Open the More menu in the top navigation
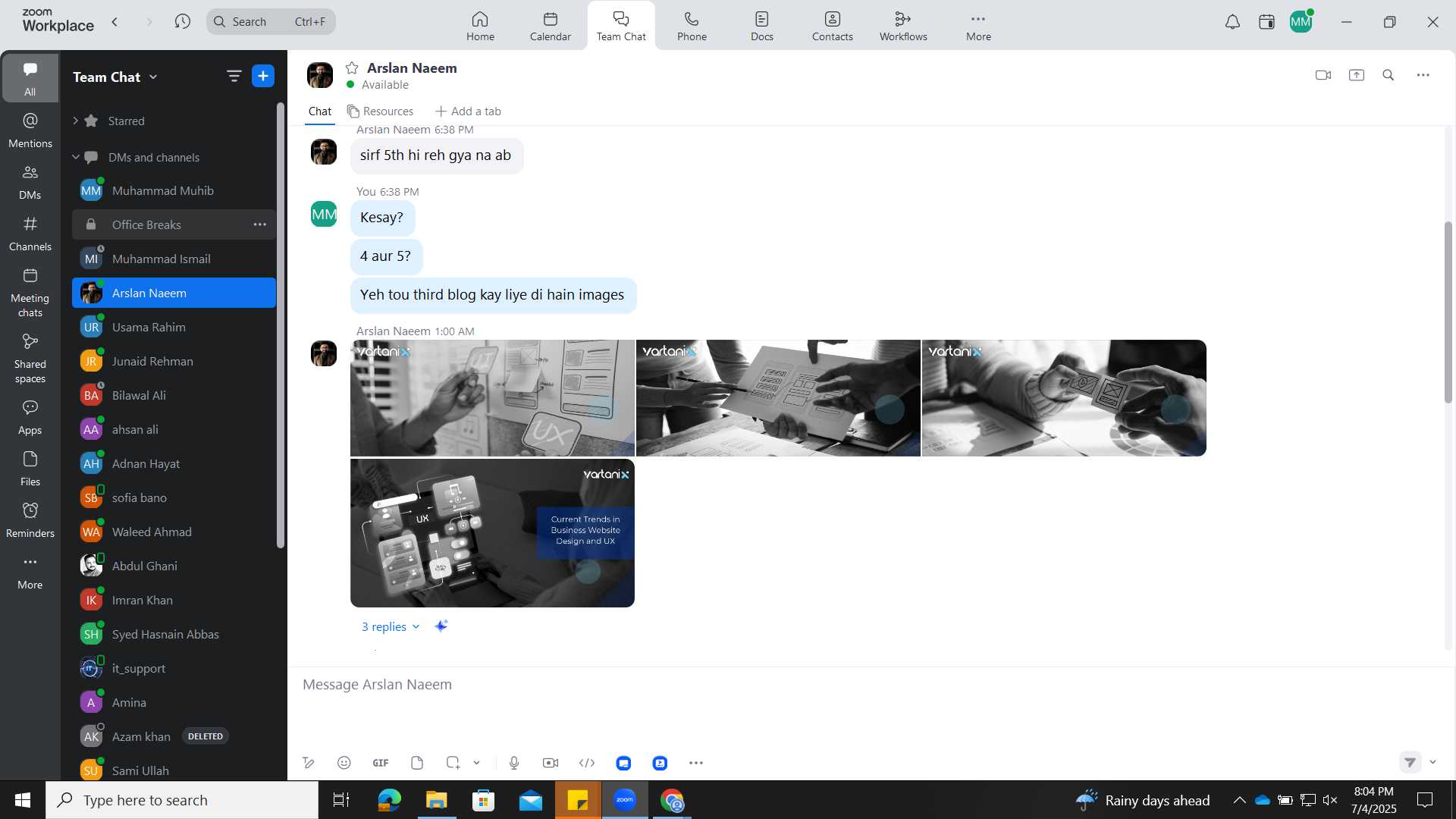The image size is (1456, 819). 978,26
